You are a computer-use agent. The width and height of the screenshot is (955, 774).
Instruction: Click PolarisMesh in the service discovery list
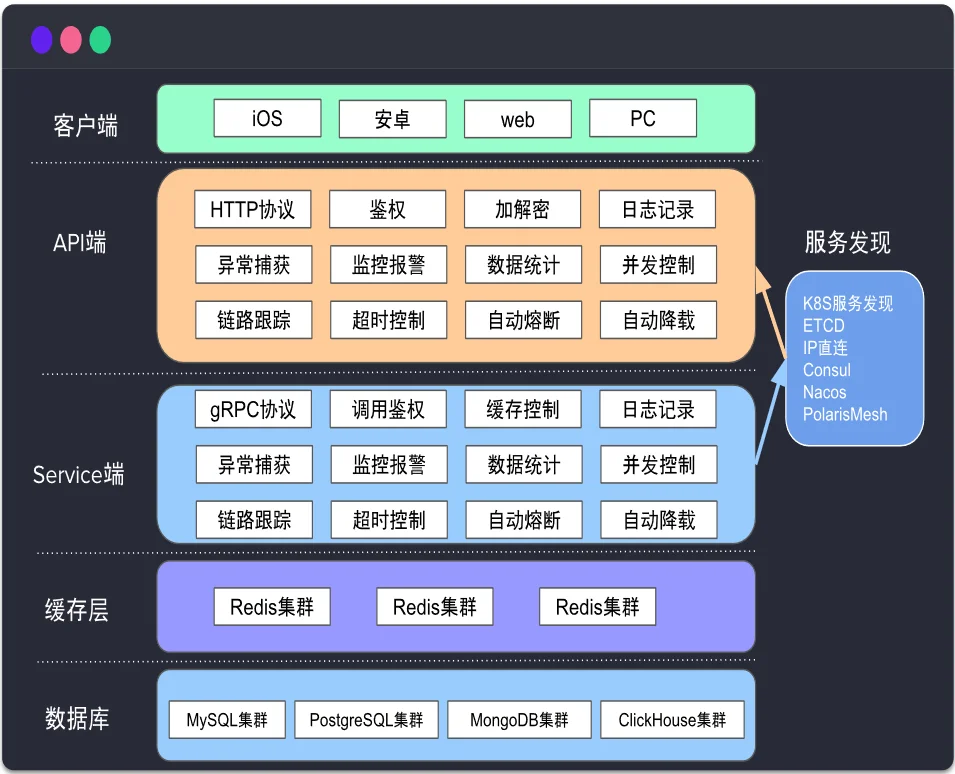tap(845, 414)
